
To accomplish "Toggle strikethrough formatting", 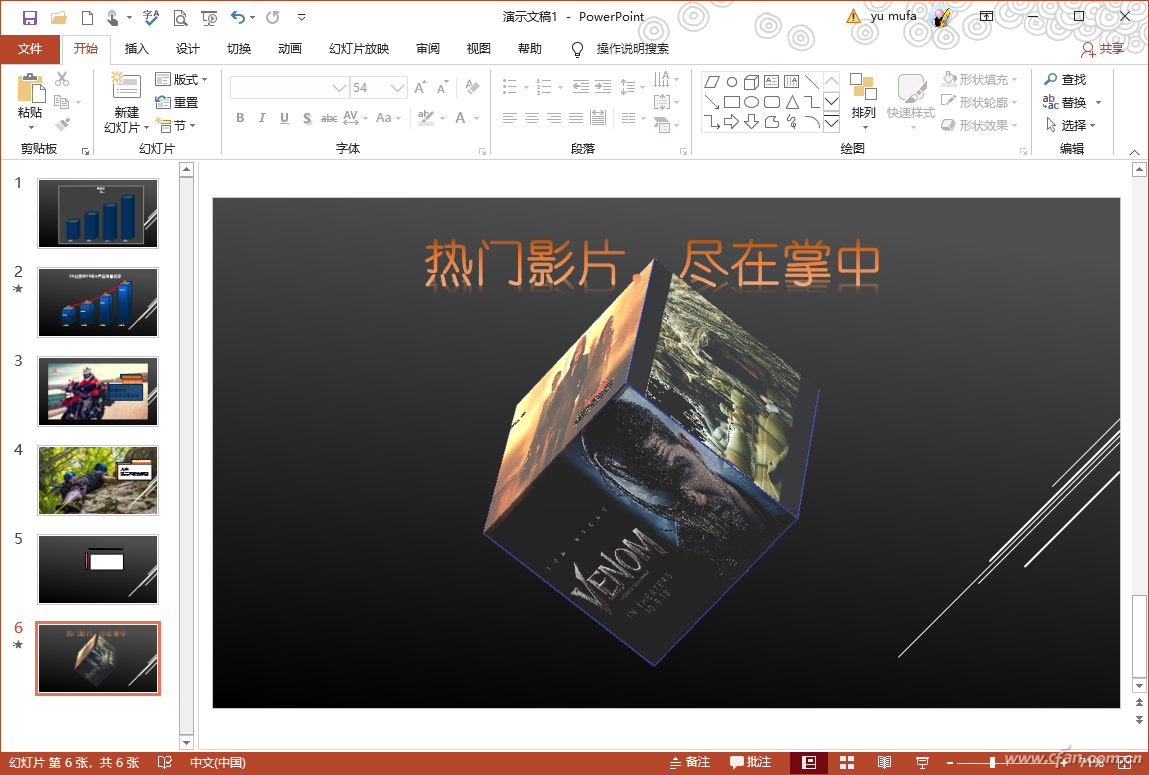I will click(329, 118).
